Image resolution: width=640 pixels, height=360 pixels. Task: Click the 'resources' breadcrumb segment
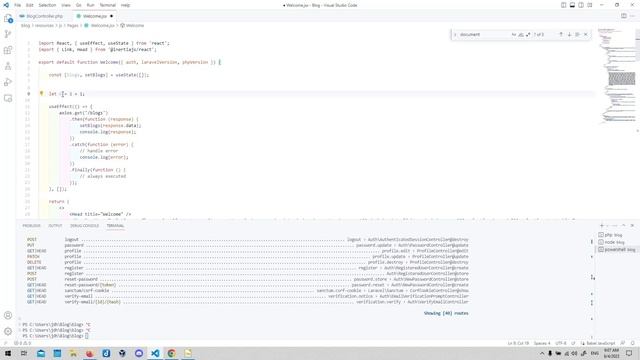click(x=44, y=25)
